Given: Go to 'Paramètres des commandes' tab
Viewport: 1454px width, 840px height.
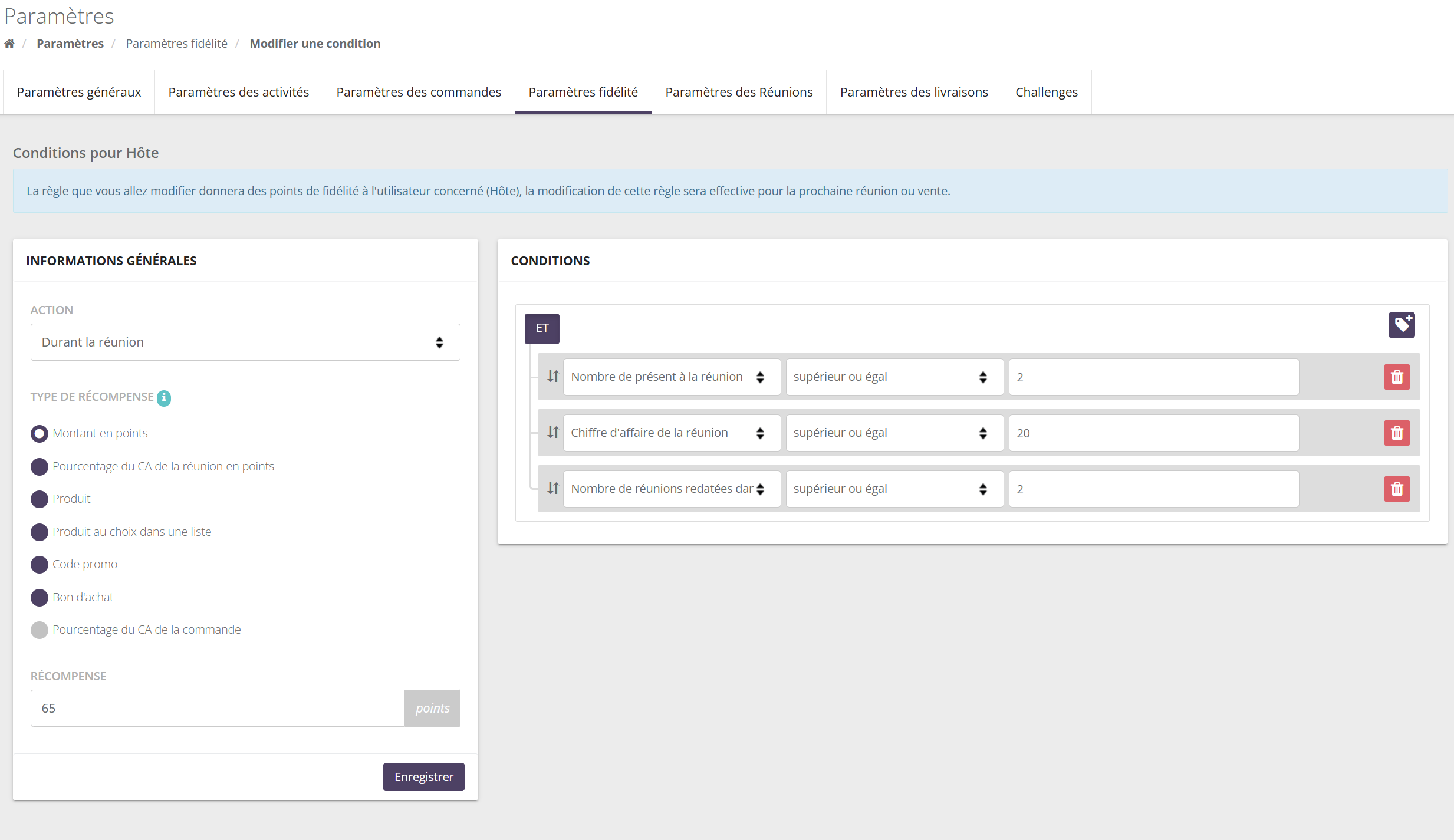Looking at the screenshot, I should coord(419,93).
